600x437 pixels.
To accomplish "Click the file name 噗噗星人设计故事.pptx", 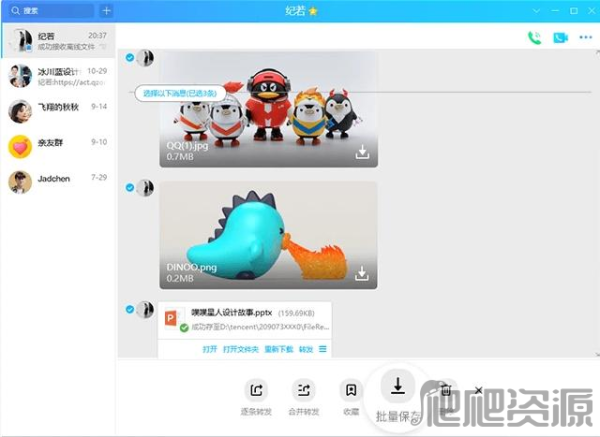I will click(x=232, y=313).
